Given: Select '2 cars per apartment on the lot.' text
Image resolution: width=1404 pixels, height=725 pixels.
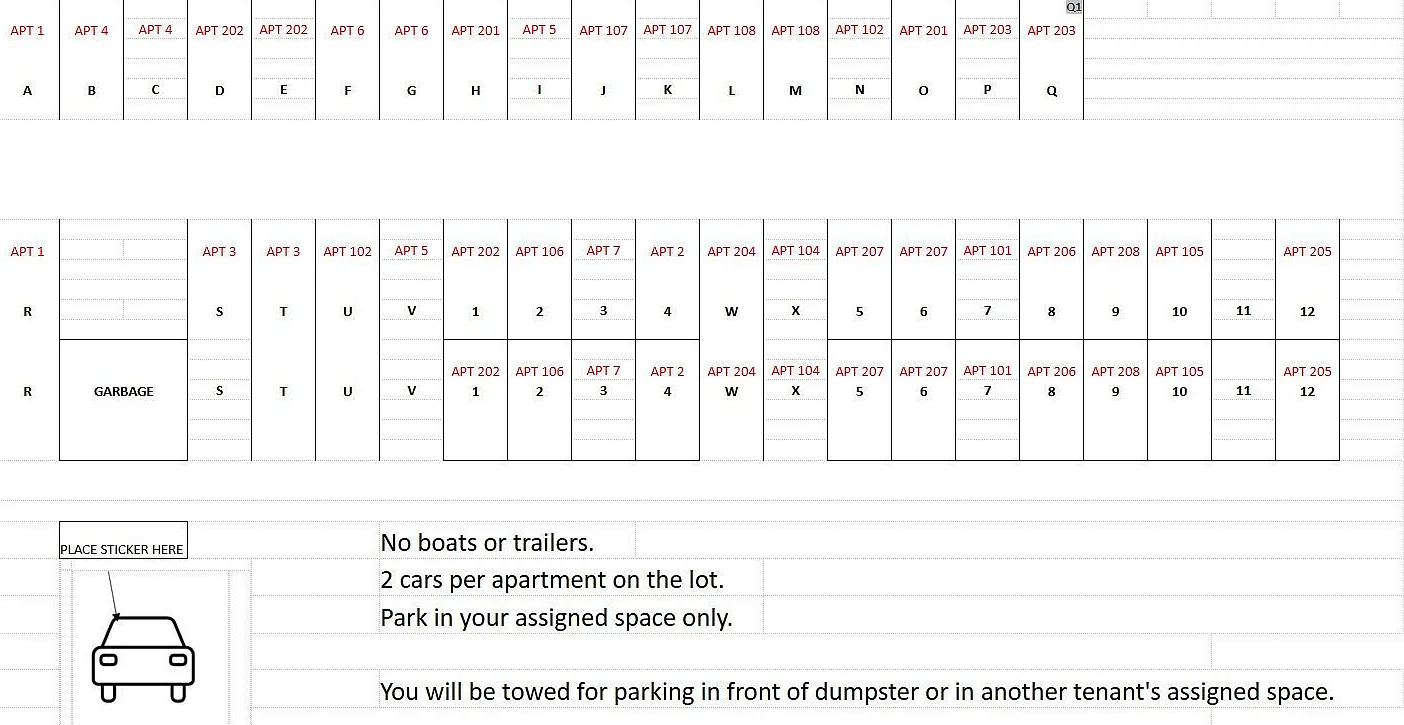Looking at the screenshot, I should 552,579.
